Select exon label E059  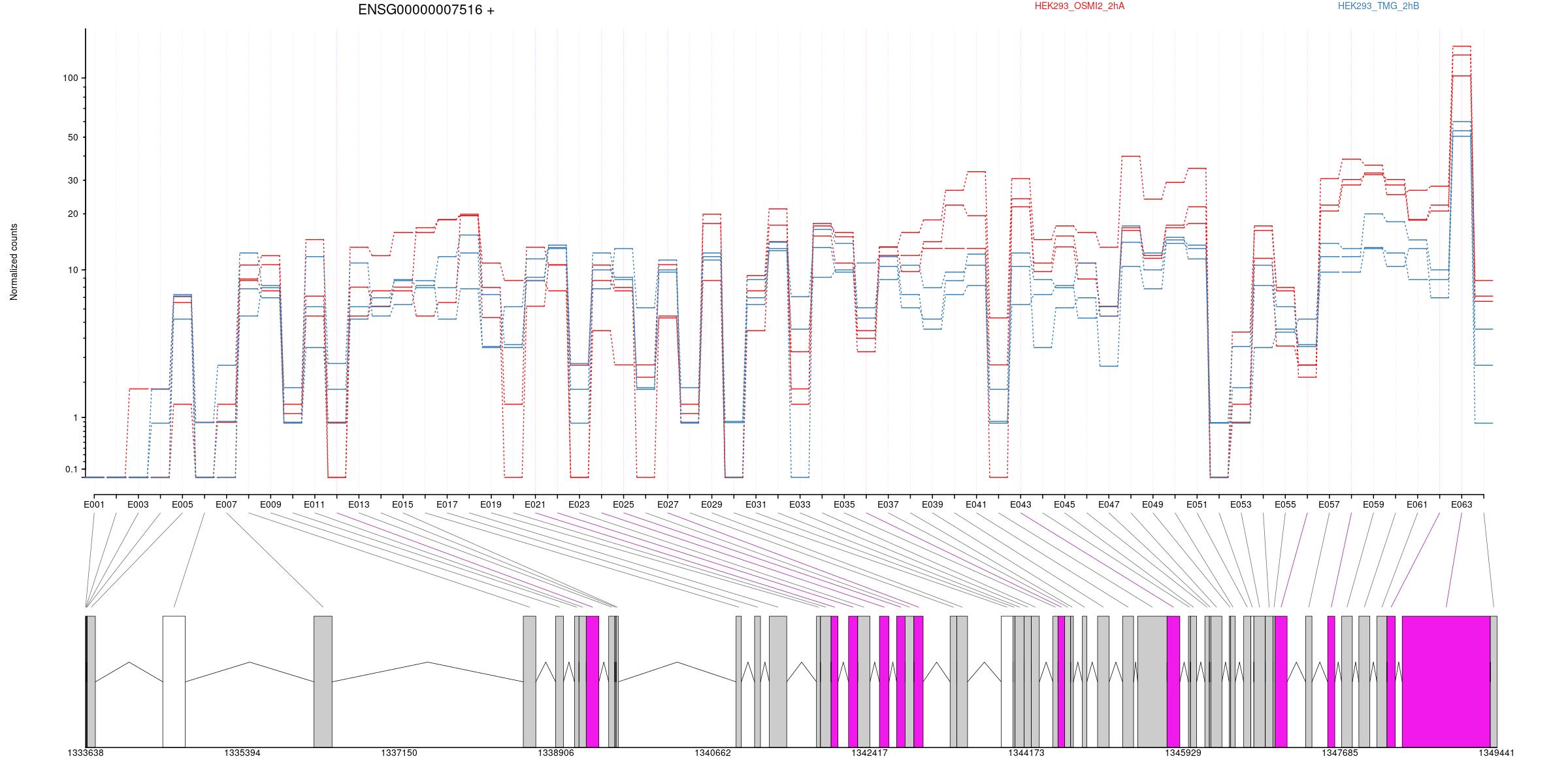pos(1373,504)
